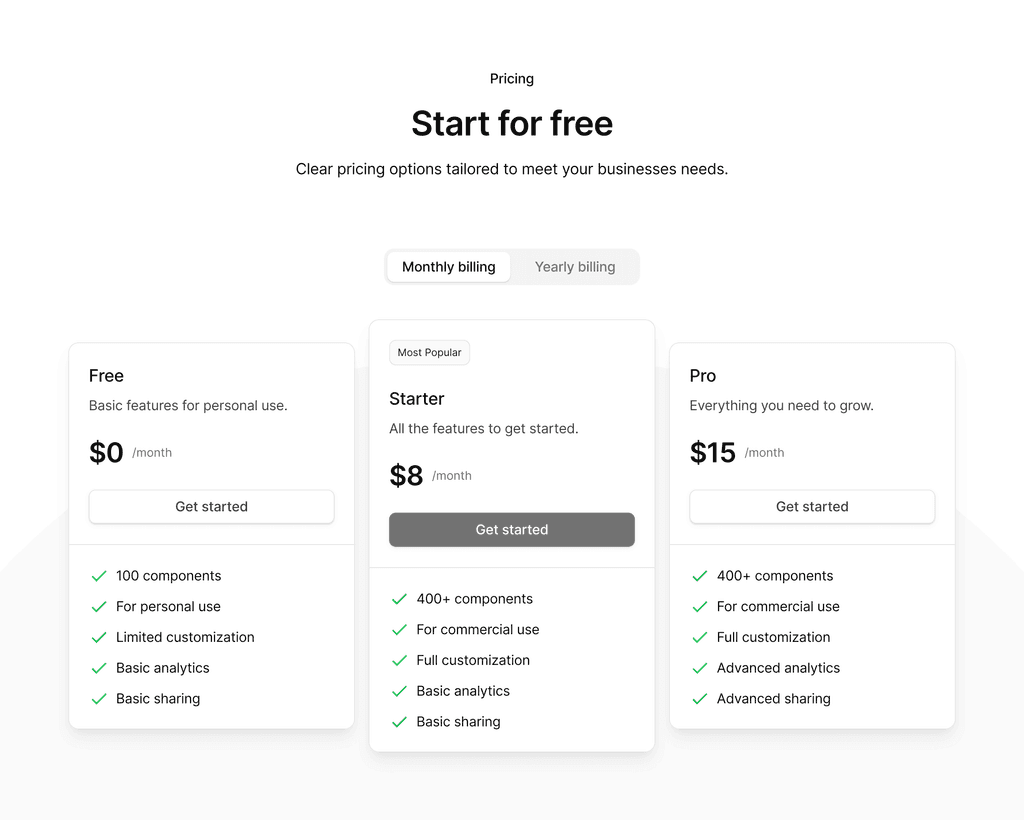The image size is (1024, 820).
Task: Click the "Pro" plan title
Action: [x=702, y=376]
